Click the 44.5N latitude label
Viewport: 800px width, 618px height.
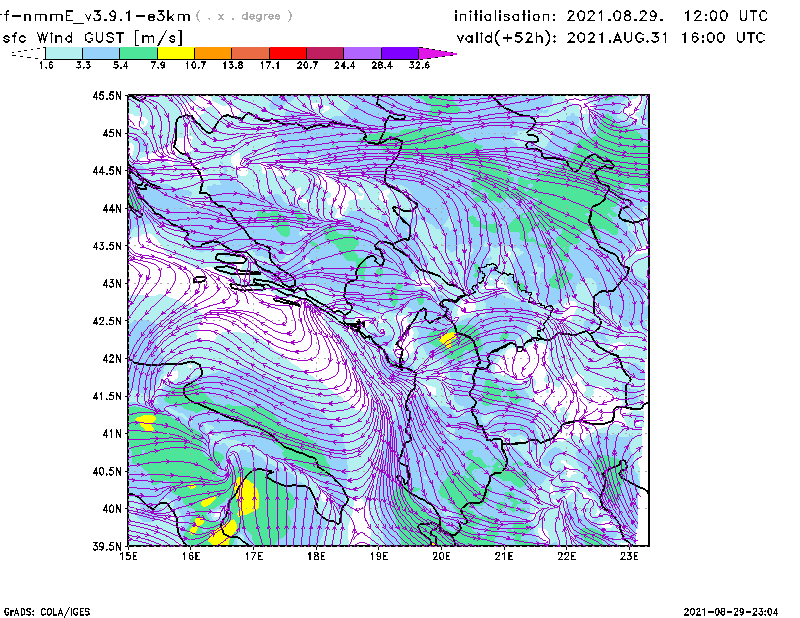(108, 170)
